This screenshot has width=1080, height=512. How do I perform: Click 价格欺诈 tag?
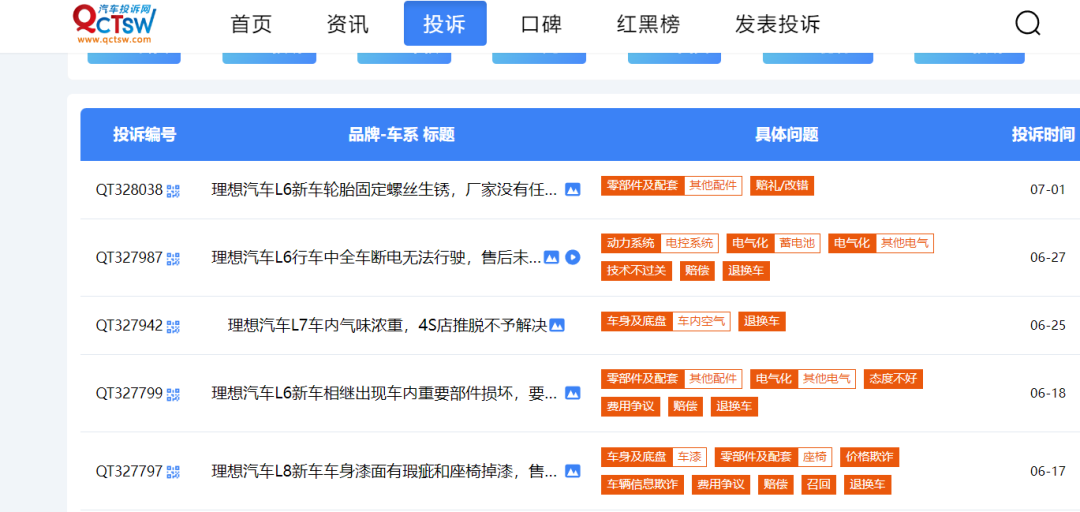[869, 457]
